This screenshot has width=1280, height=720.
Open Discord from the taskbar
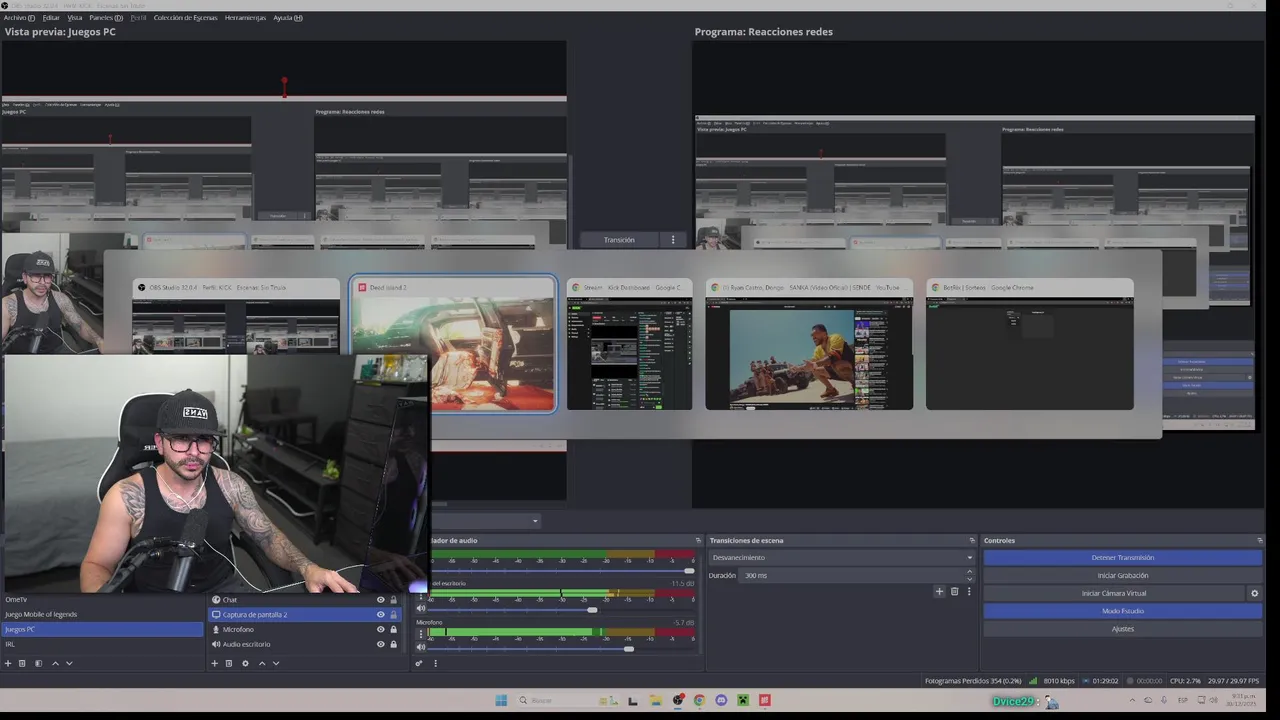pyautogui.click(x=721, y=700)
